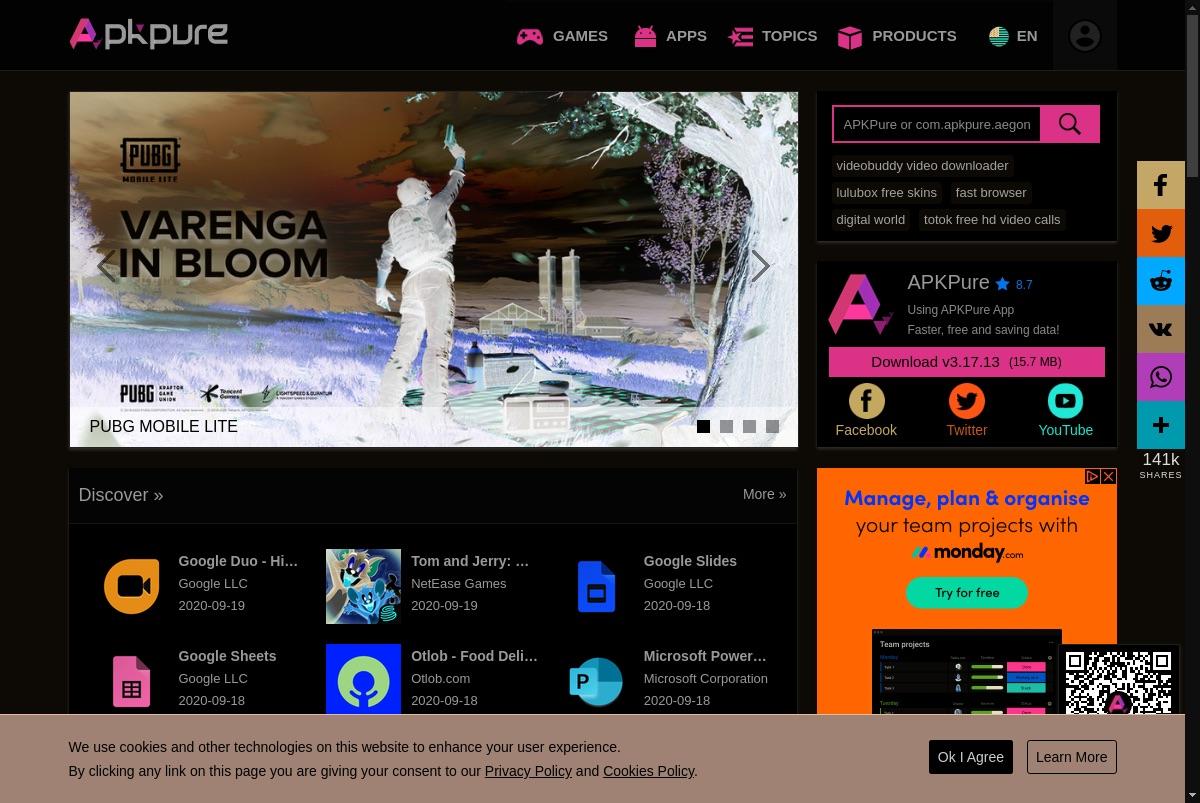Open the Microsoft PowerPoint app icon

[596, 681]
